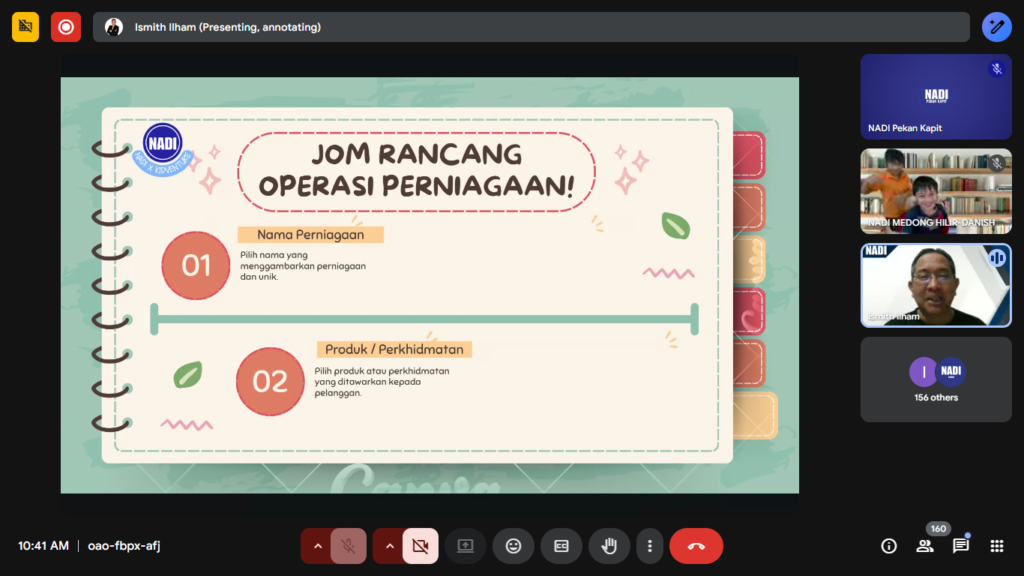The height and width of the screenshot is (576, 1024).
Task: Click the present screen button
Action: 465,546
